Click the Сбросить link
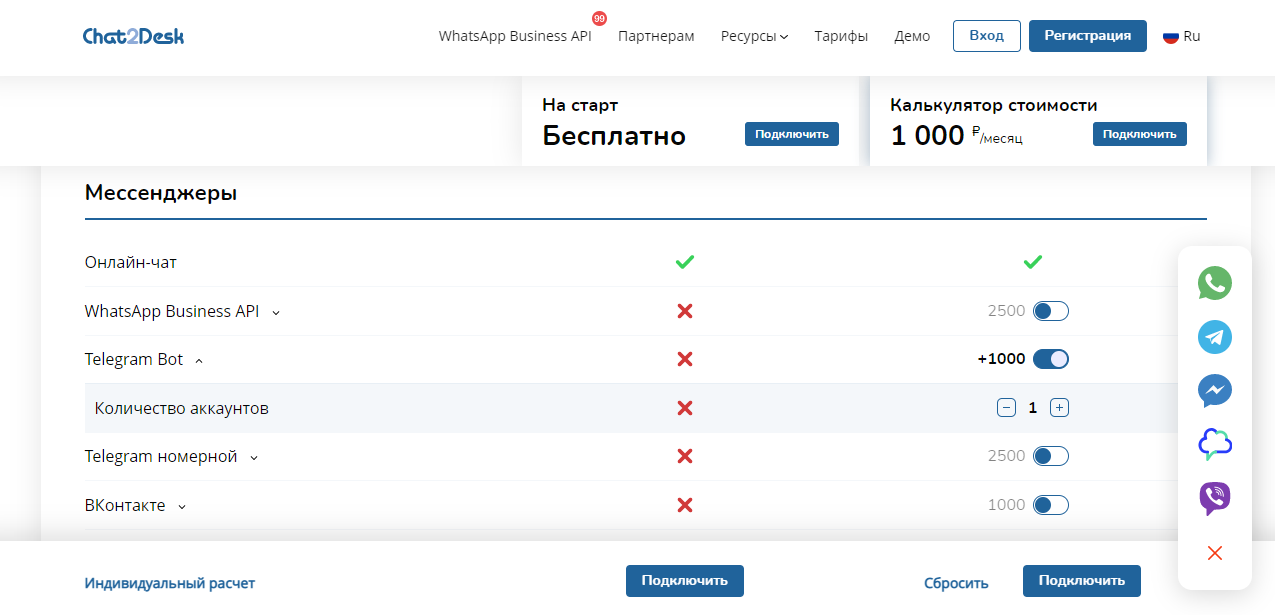Screen dimensions: 1275x615 tap(955, 583)
